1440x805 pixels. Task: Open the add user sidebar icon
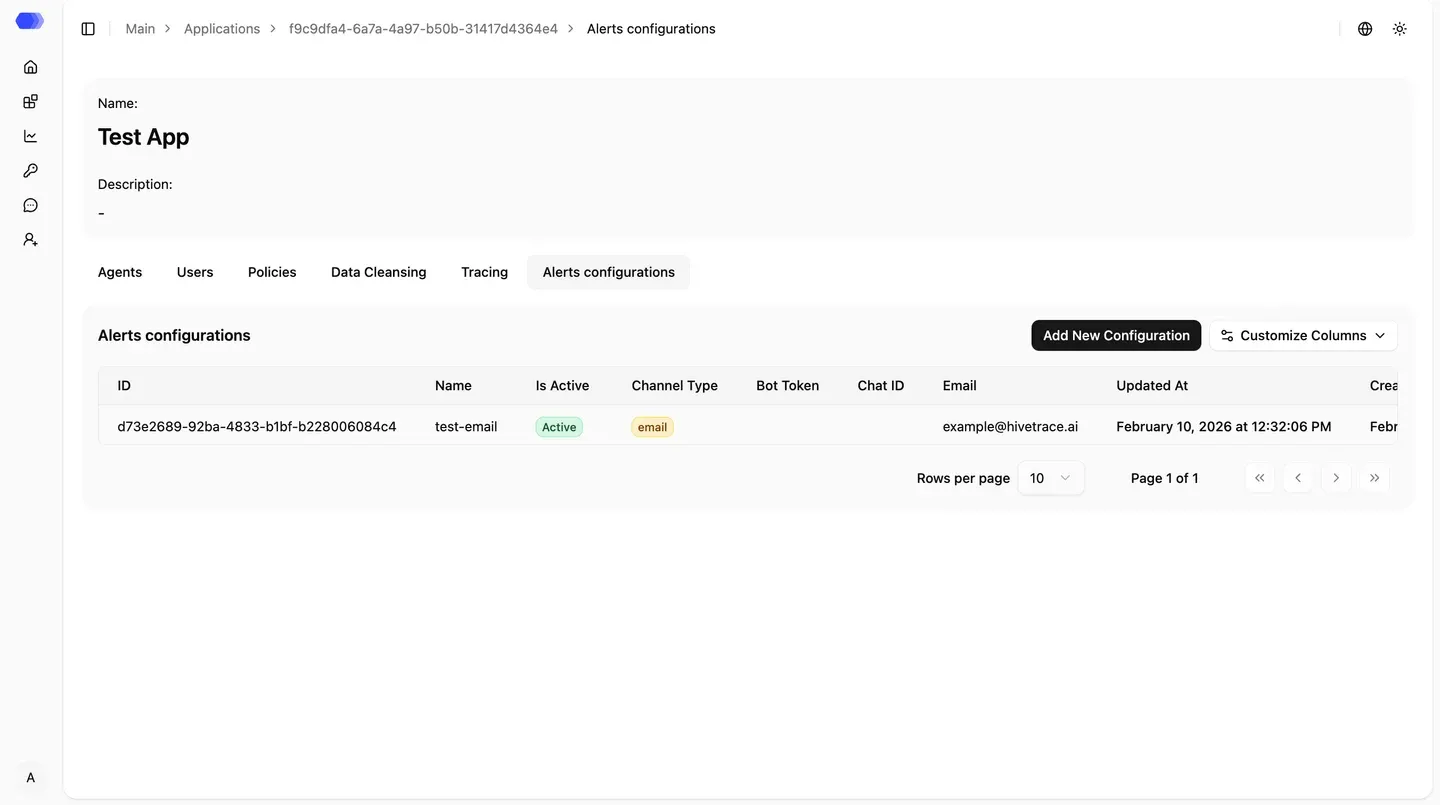click(x=31, y=240)
